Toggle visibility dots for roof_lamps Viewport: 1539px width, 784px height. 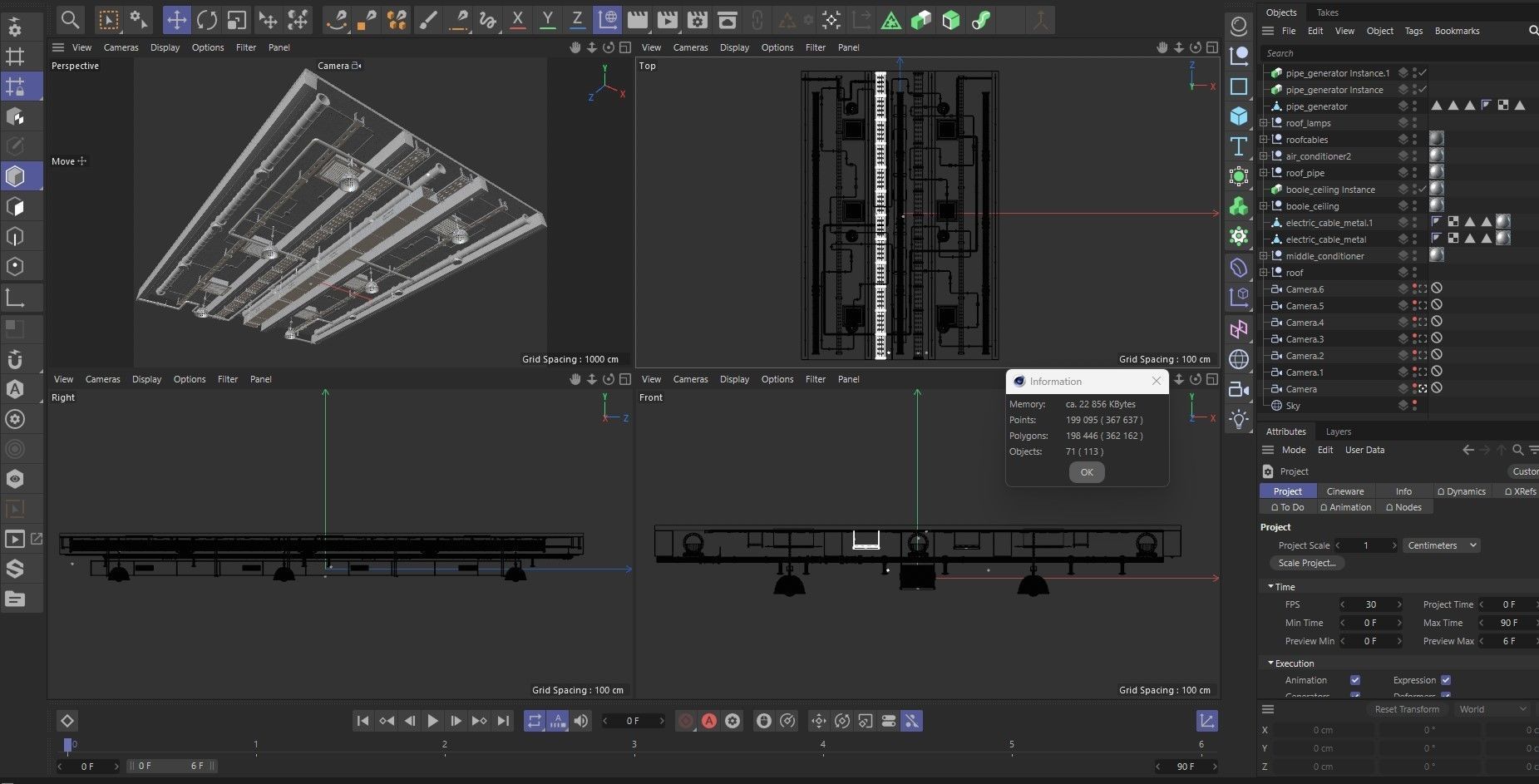(x=1414, y=123)
